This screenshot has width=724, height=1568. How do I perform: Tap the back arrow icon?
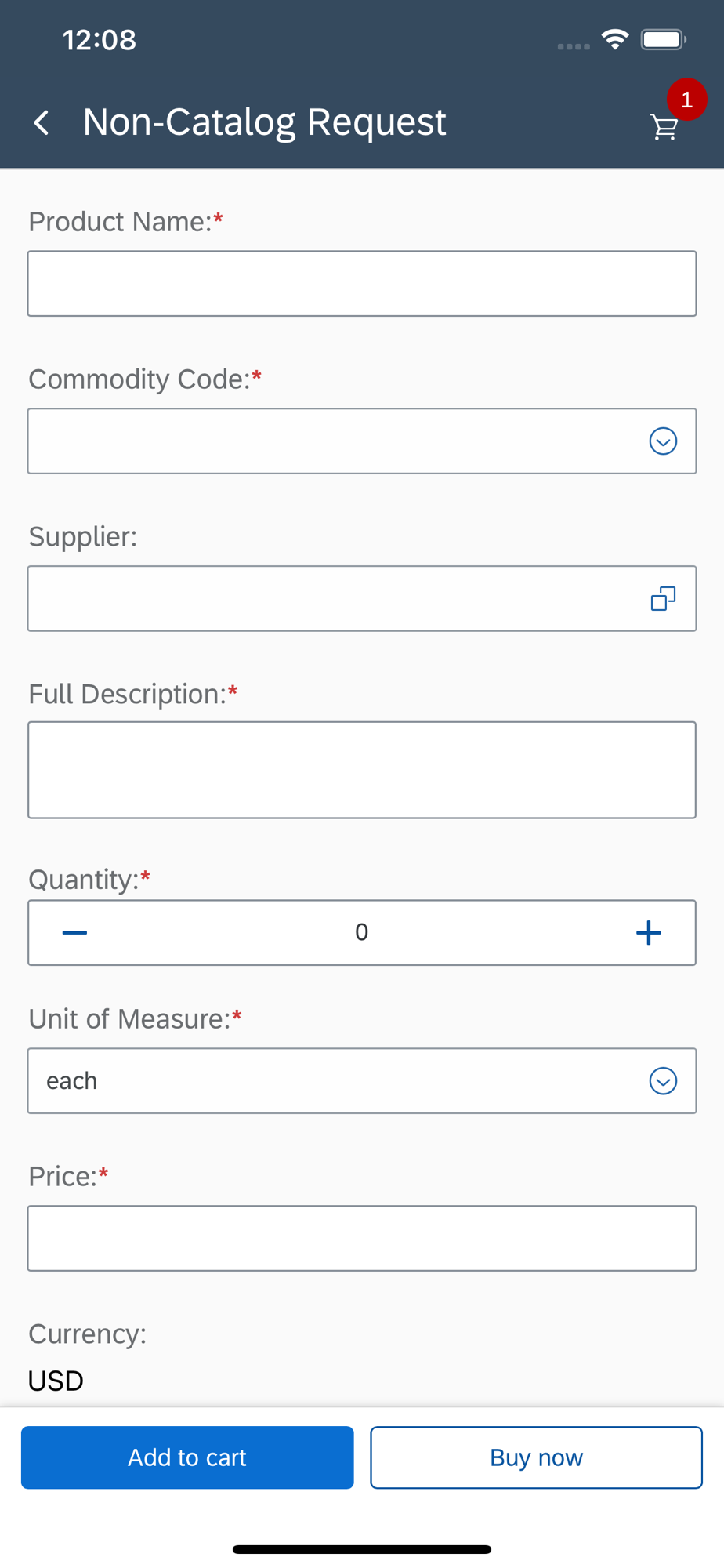pos(42,122)
